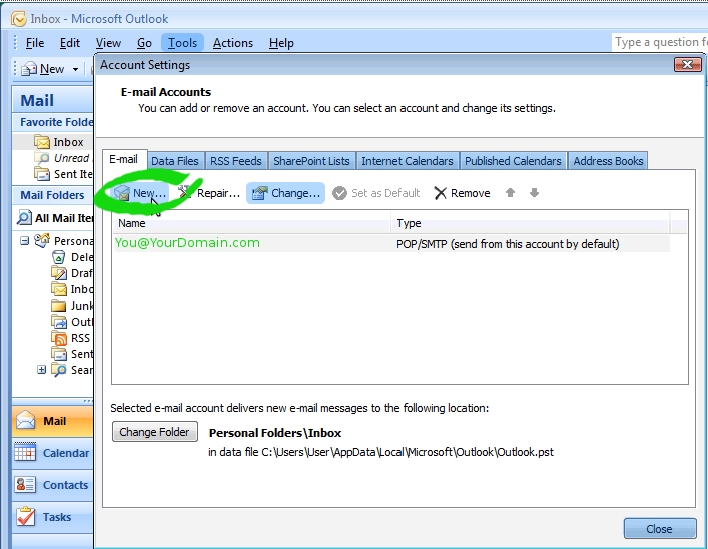Select the Personal Folders icon
This screenshot has width=708, height=549.
pos(42,240)
